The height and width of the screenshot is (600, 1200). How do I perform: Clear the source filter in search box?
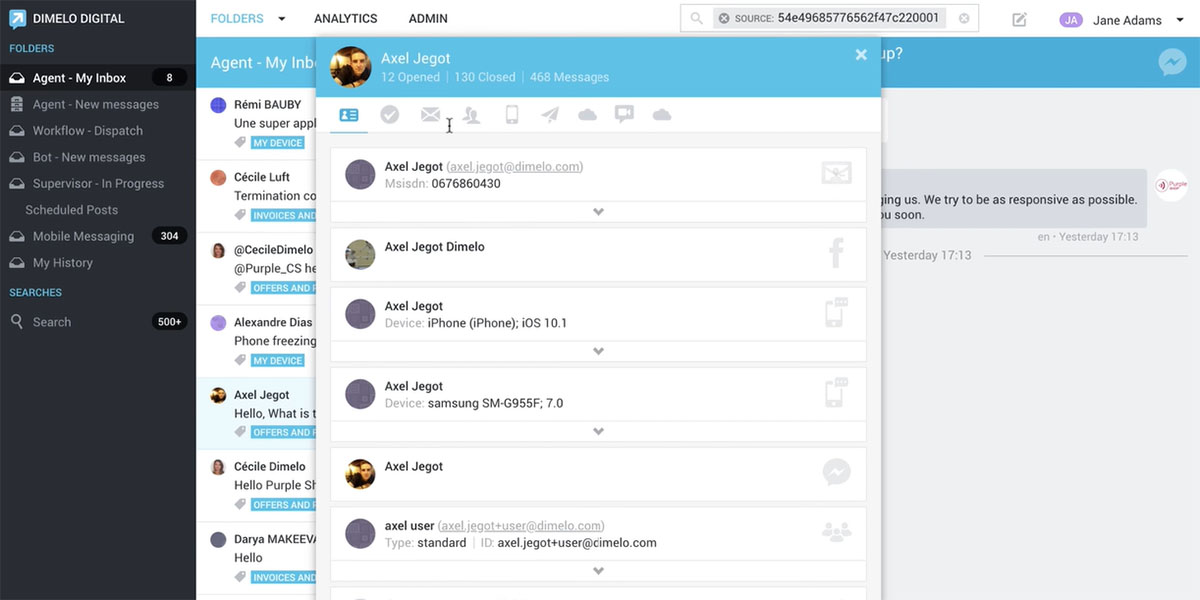tap(724, 18)
